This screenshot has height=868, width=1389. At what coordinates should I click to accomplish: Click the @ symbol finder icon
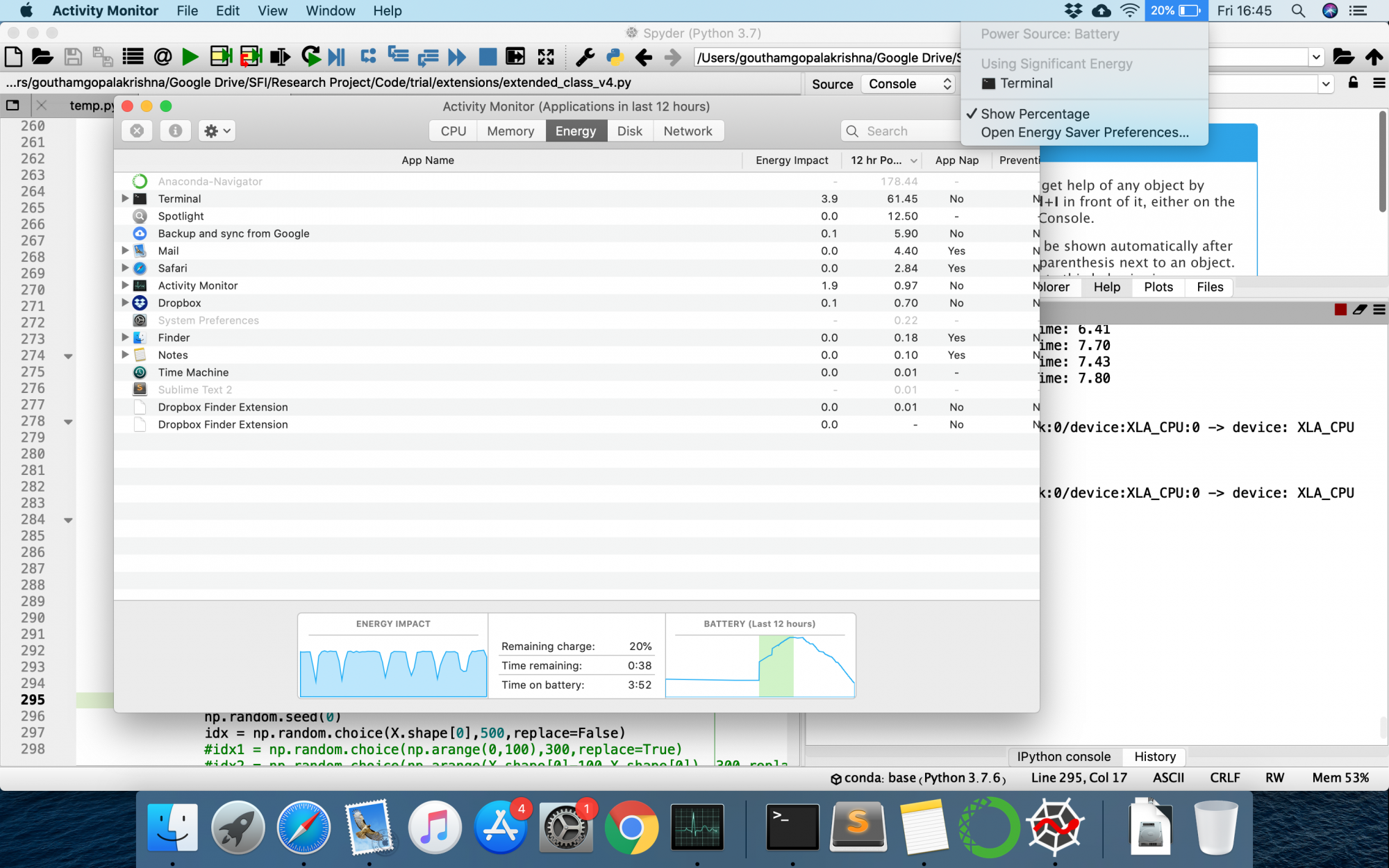(163, 57)
